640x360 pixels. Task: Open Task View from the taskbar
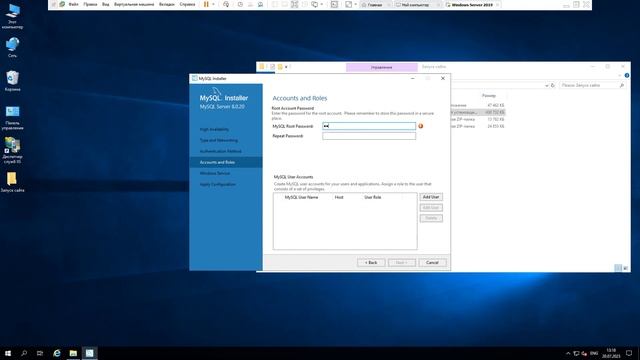pos(40,353)
